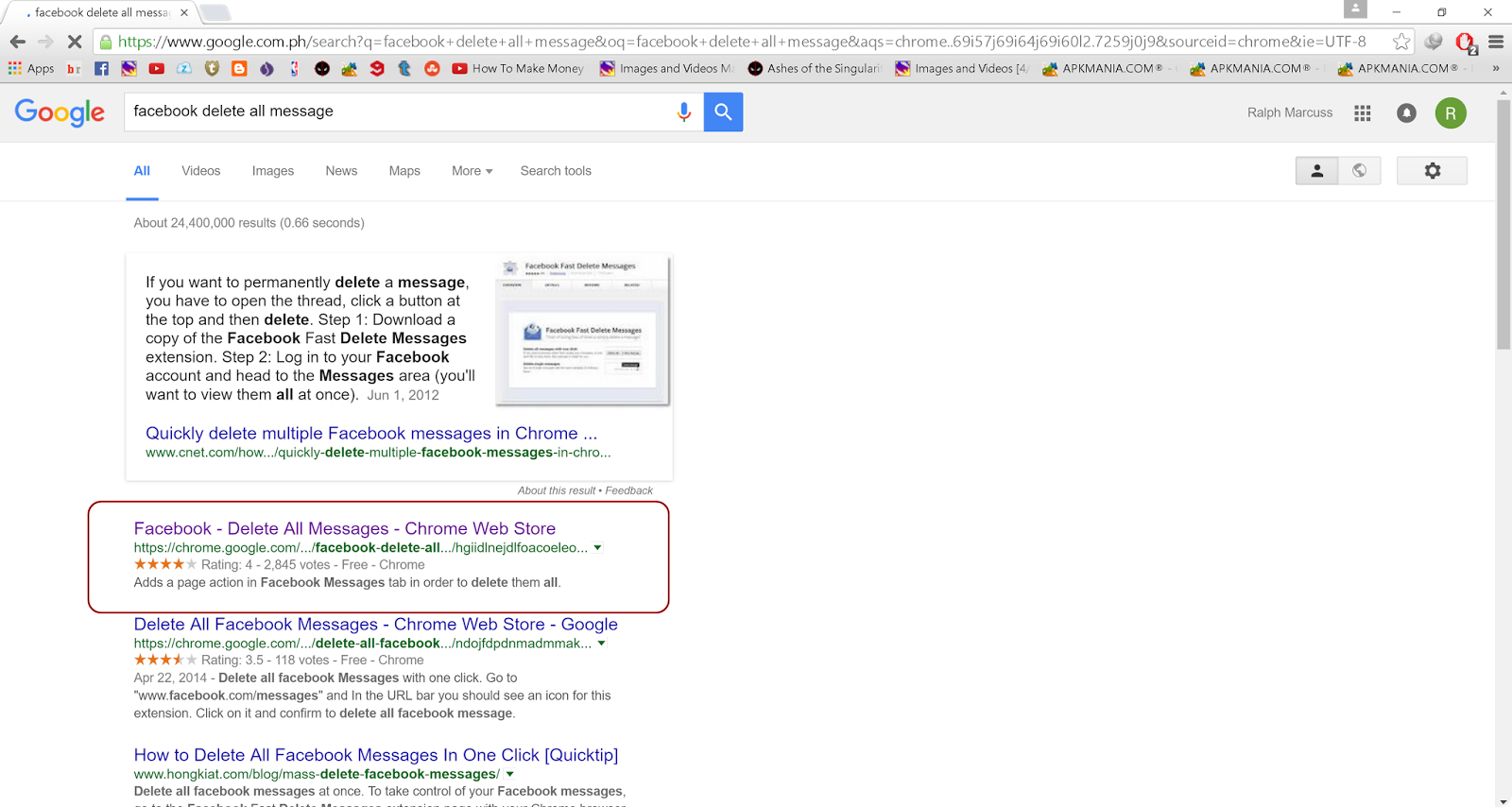Screen dimensions: 1512x807
Task: Start voice search with the microphone
Action: (684, 112)
